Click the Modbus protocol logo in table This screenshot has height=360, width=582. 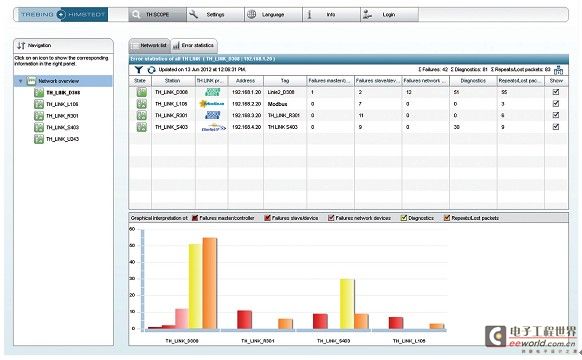pyautogui.click(x=212, y=104)
